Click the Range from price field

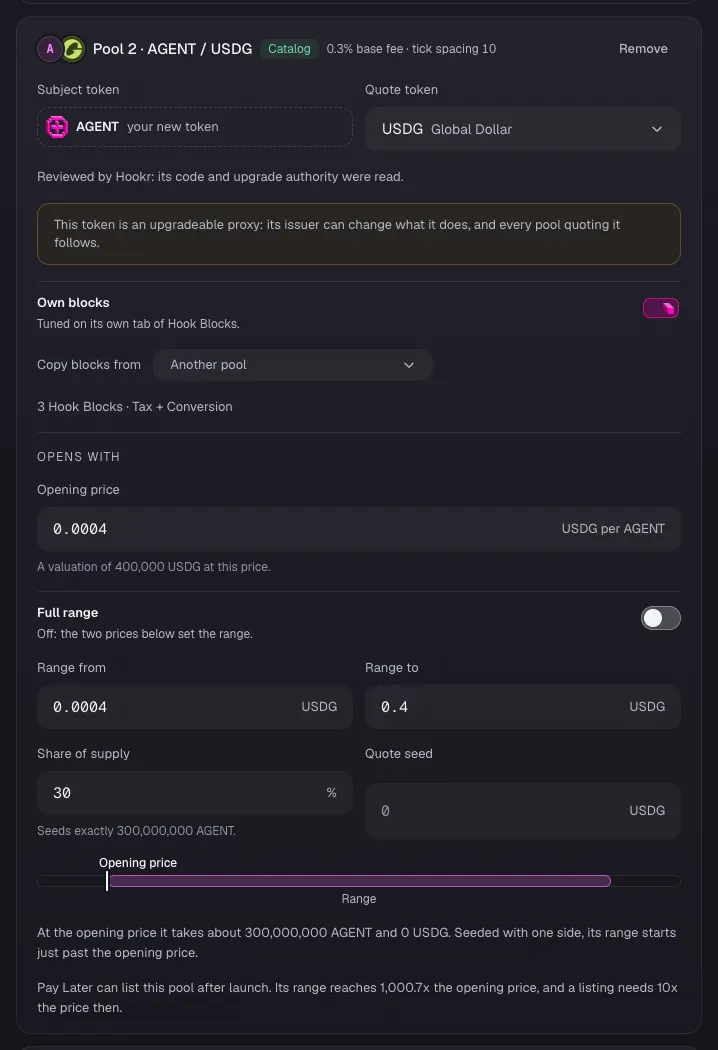coord(195,706)
